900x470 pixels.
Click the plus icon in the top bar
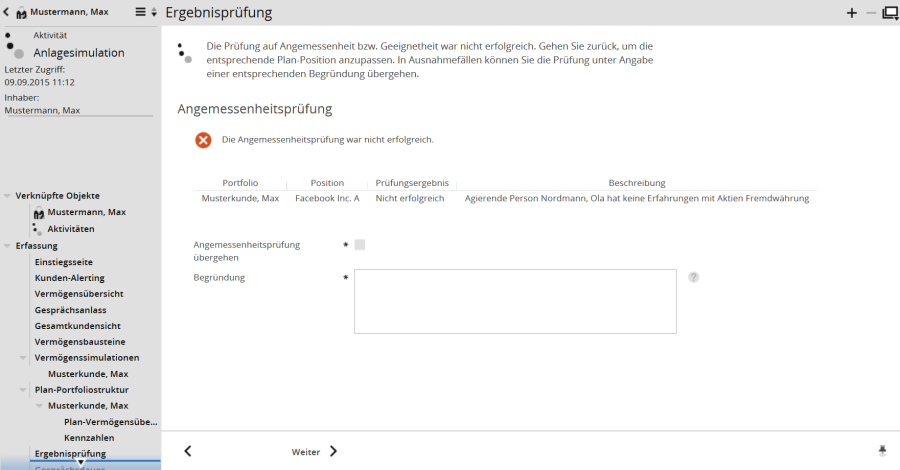852,13
